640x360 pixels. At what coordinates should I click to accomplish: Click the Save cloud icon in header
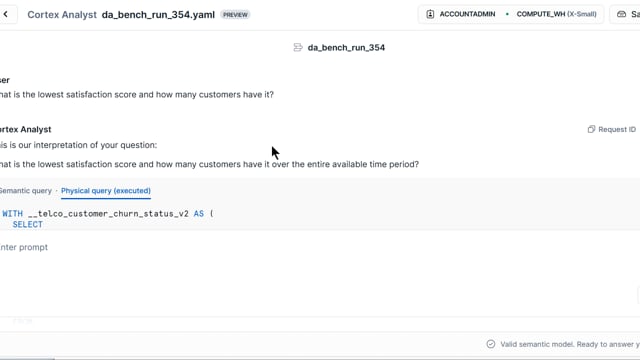point(622,14)
